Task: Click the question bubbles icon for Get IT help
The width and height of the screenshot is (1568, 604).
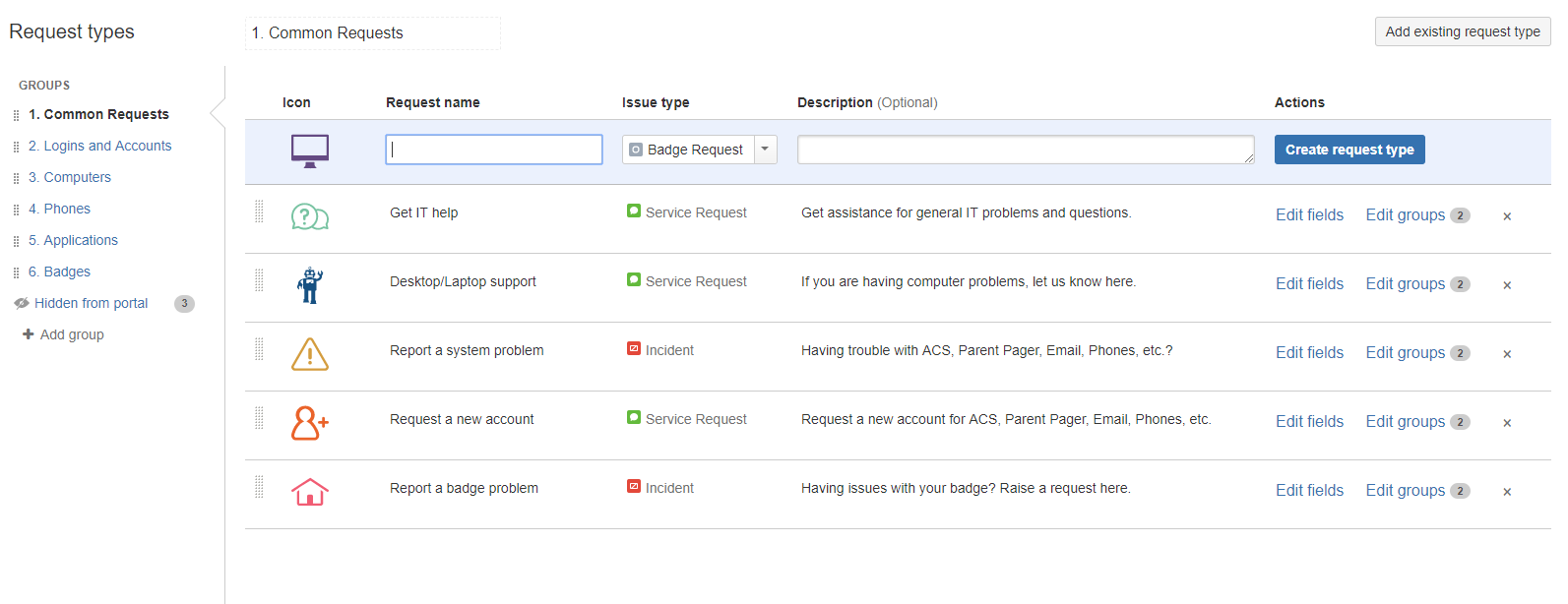Action: click(x=310, y=216)
